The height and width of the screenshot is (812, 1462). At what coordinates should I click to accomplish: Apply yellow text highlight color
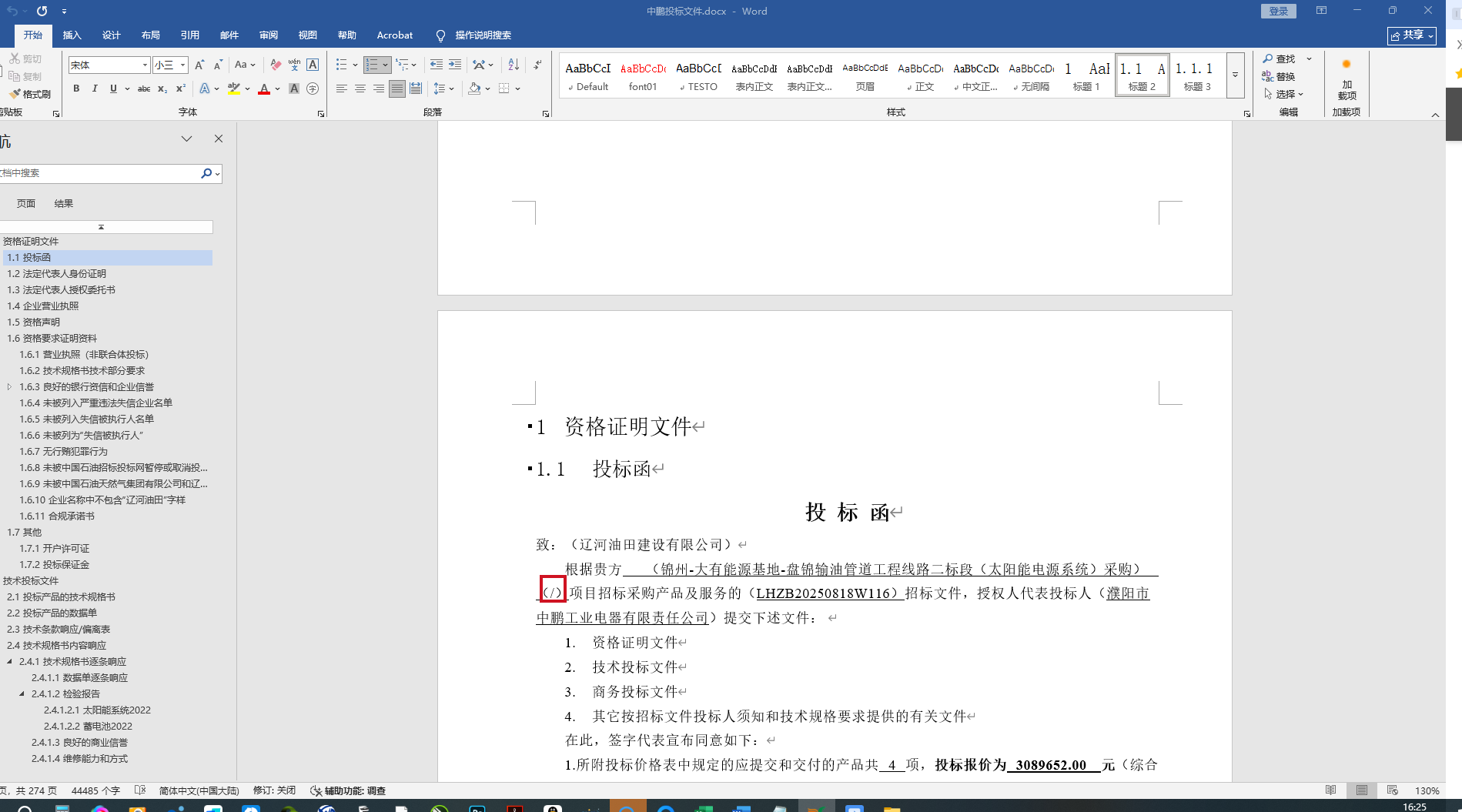233,89
